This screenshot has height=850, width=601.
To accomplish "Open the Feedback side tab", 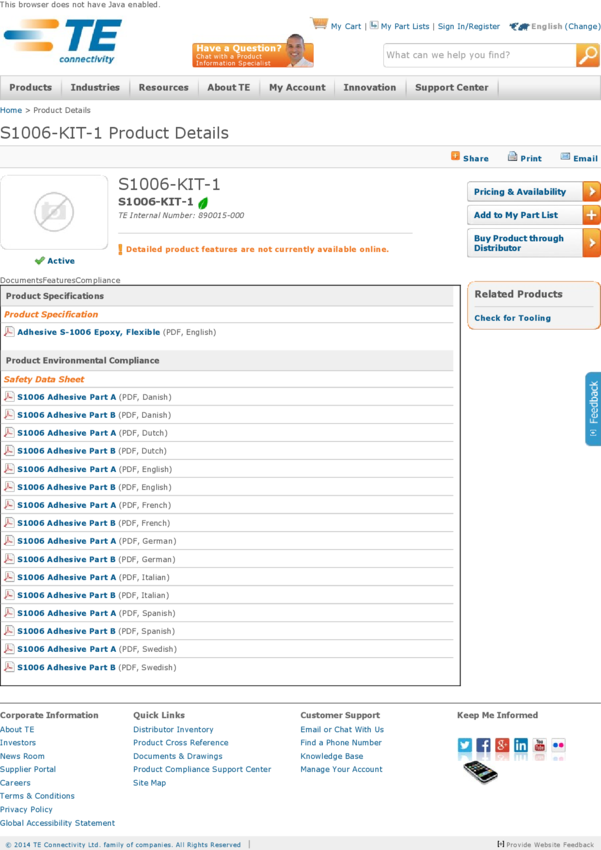I will 593,409.
